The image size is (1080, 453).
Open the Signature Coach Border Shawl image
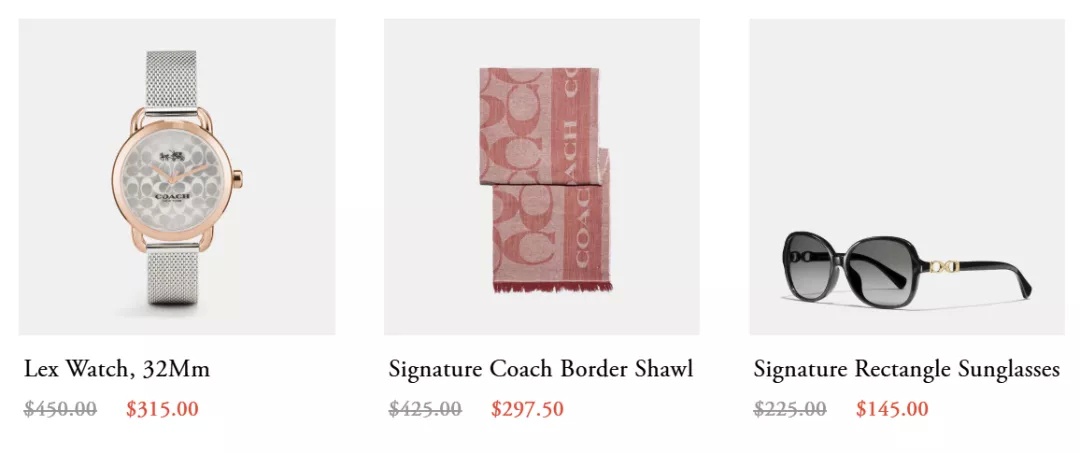(x=541, y=177)
